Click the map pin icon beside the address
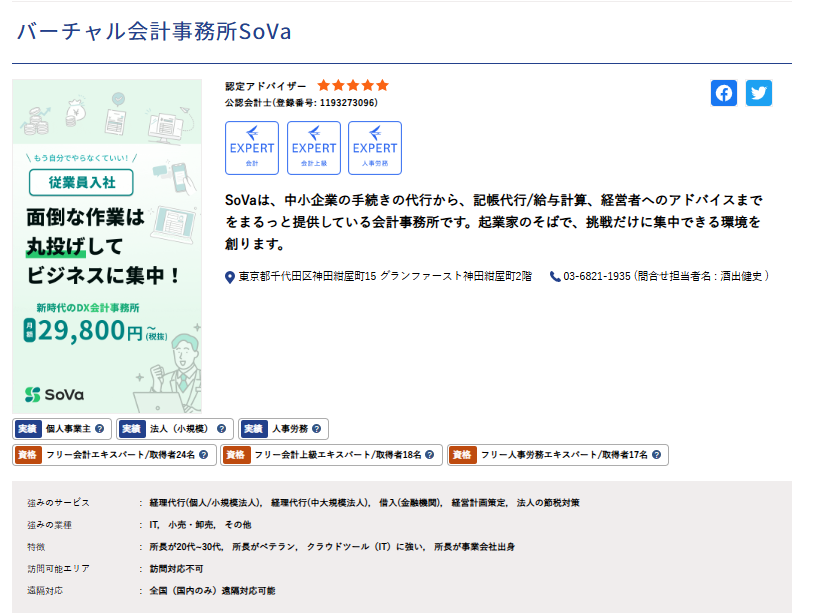 [230, 276]
